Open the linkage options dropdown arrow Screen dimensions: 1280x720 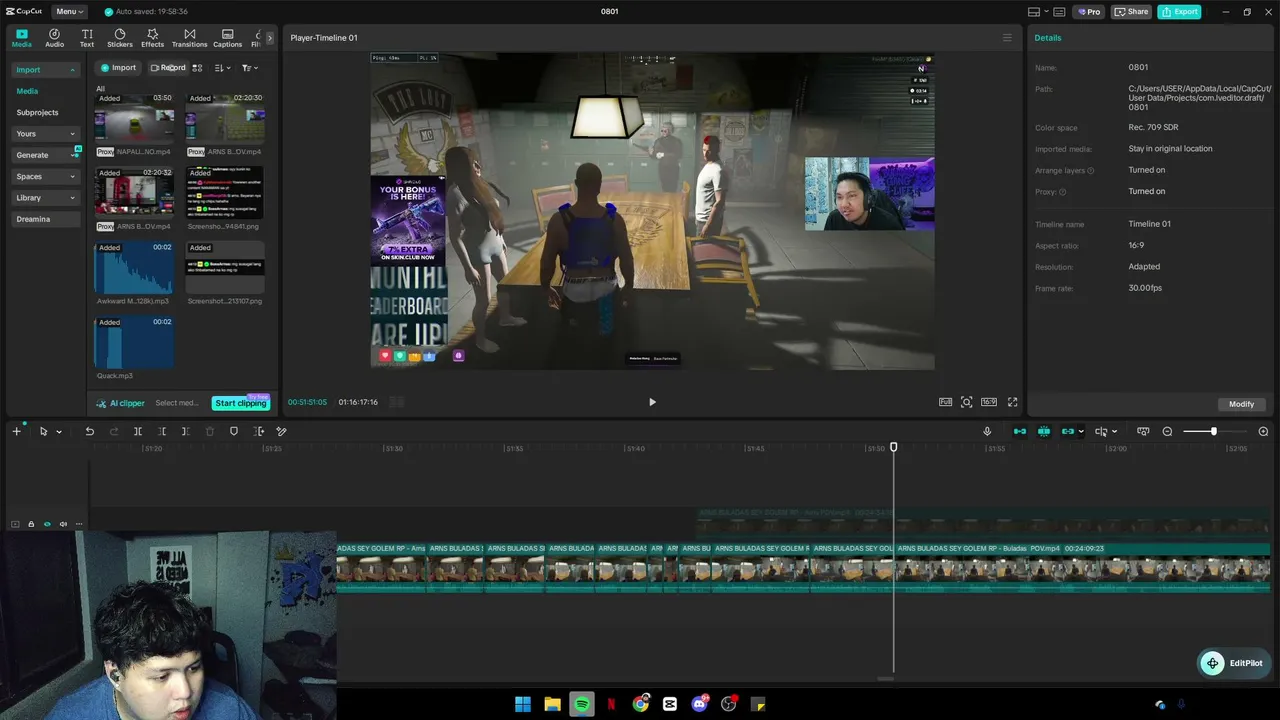tap(1081, 432)
